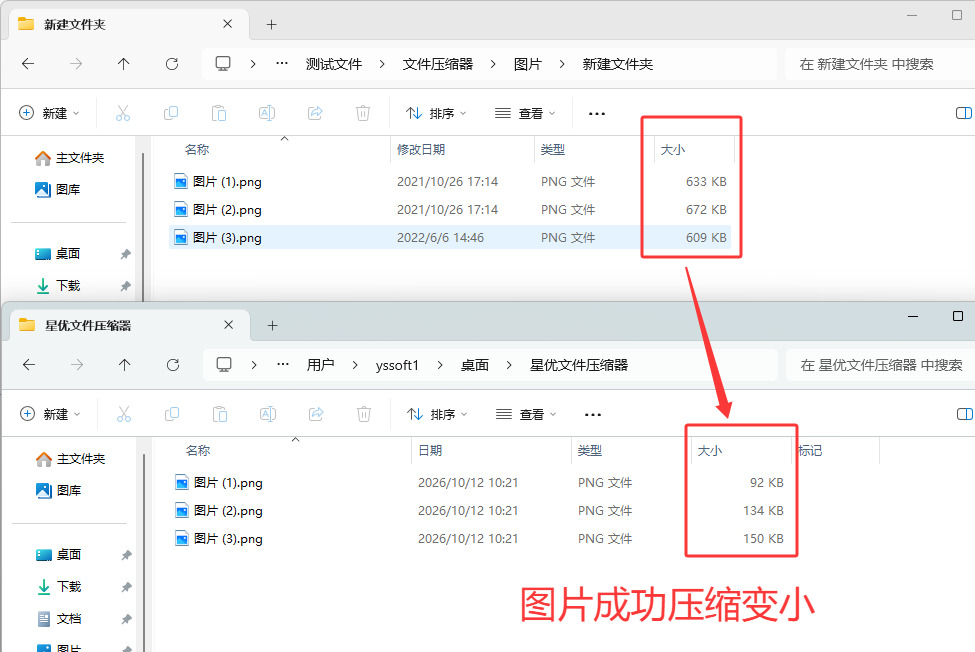Navigate to yssoft1 in the address bar

point(397,365)
